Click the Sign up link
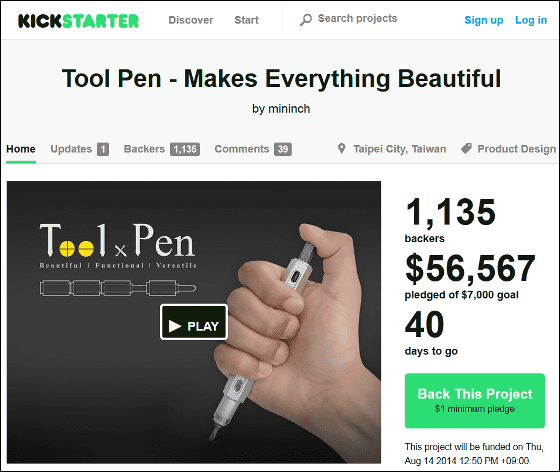This screenshot has width=560, height=472. (x=484, y=20)
